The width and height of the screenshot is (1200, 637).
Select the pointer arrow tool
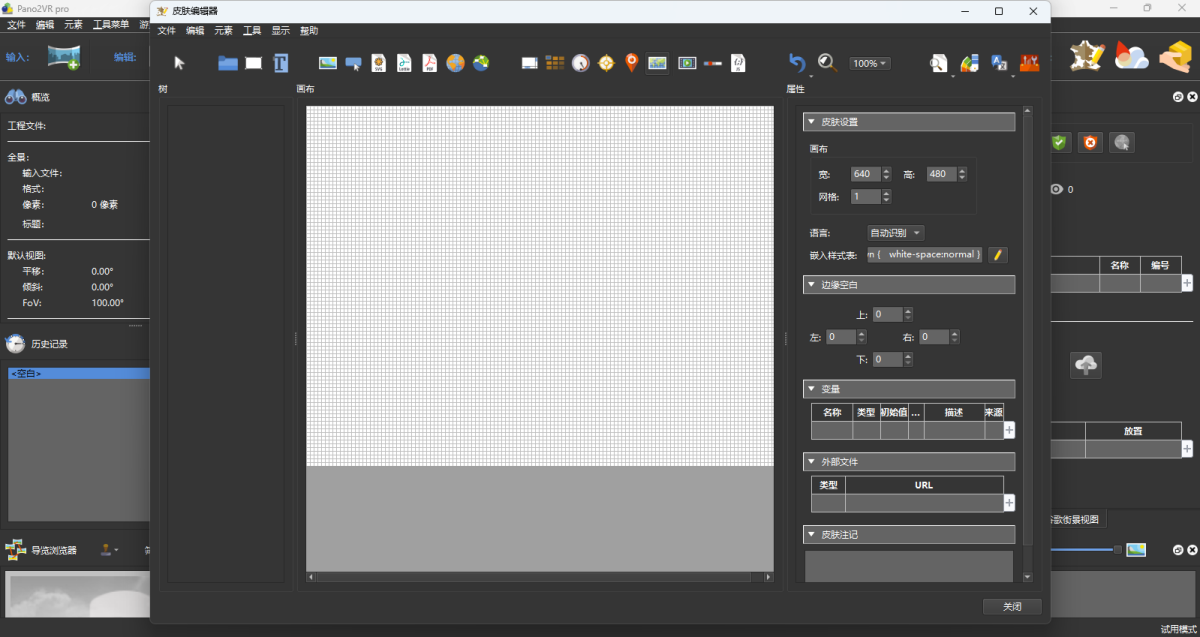pyautogui.click(x=180, y=63)
